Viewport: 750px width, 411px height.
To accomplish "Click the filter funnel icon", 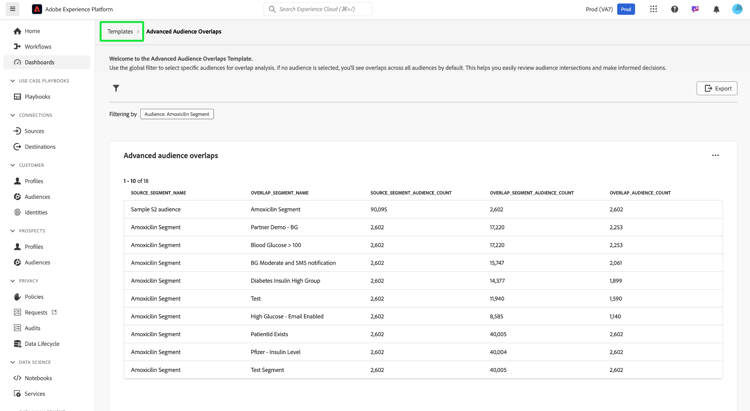I will (116, 88).
